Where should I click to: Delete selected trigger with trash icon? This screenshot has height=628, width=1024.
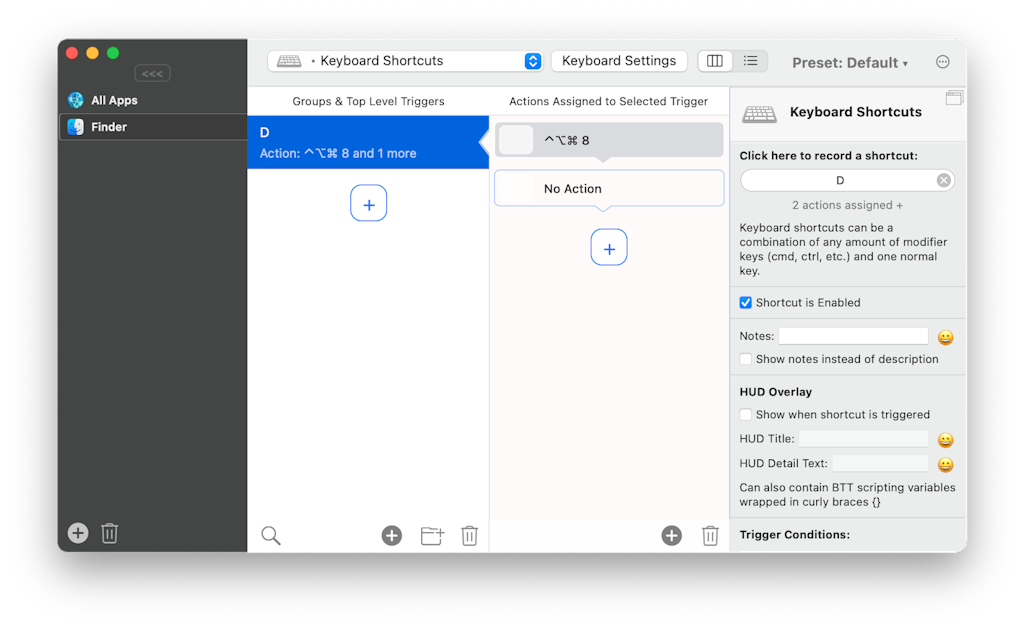coord(470,535)
